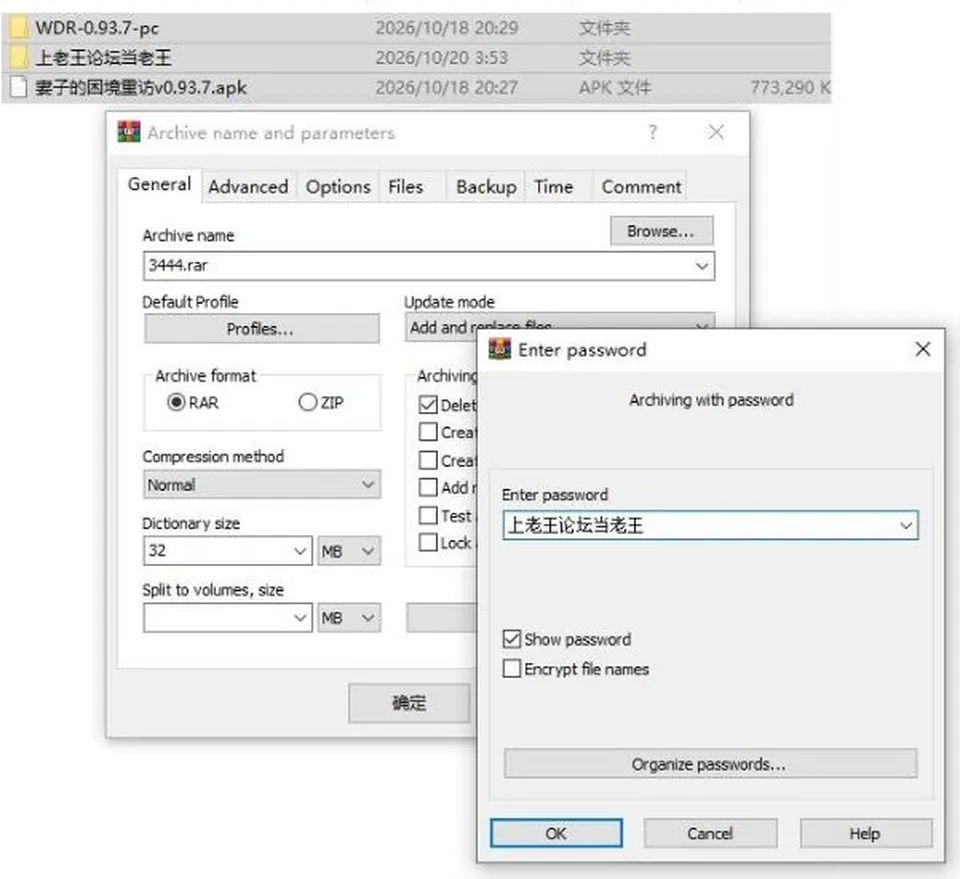Open the Comment tab

[641, 186]
